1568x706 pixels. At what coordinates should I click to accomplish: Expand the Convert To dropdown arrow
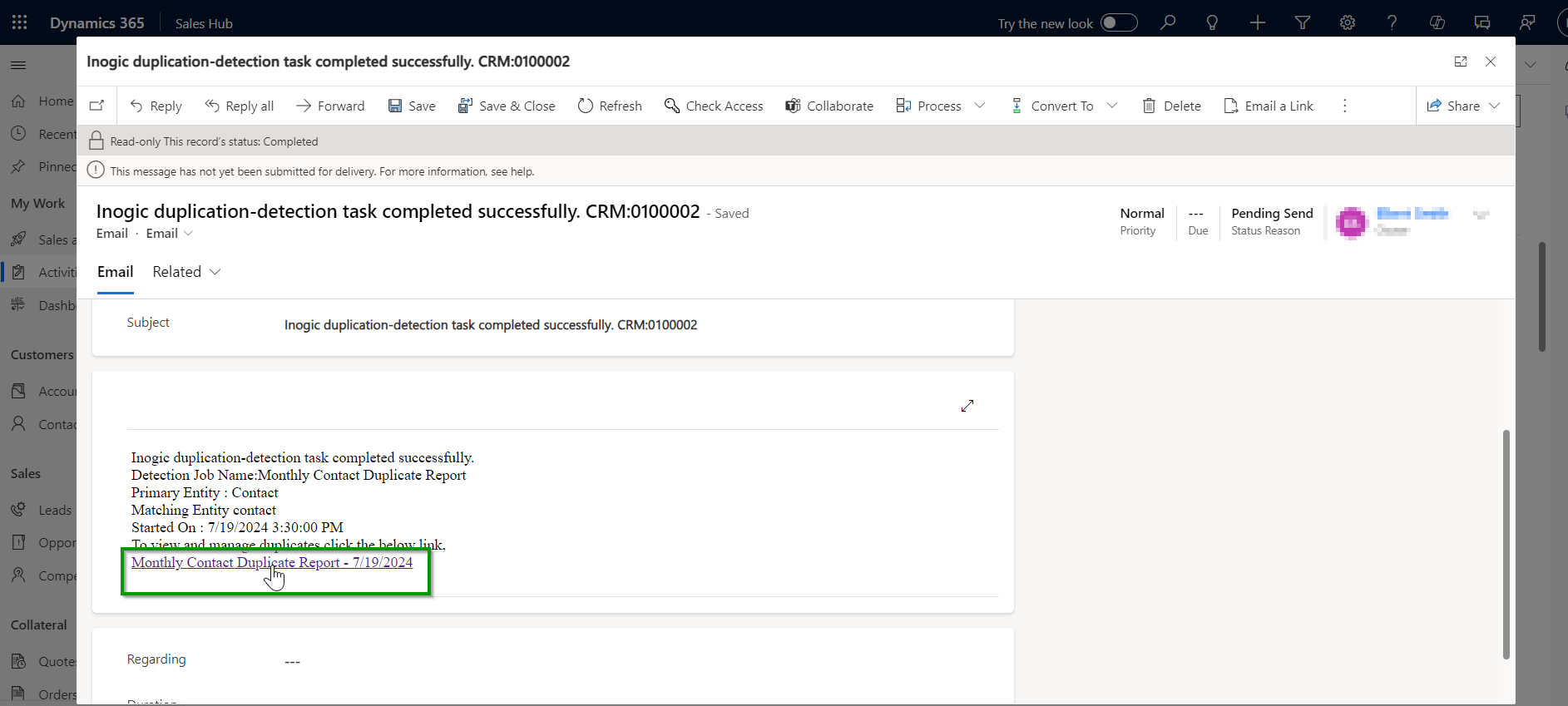[x=1112, y=106]
